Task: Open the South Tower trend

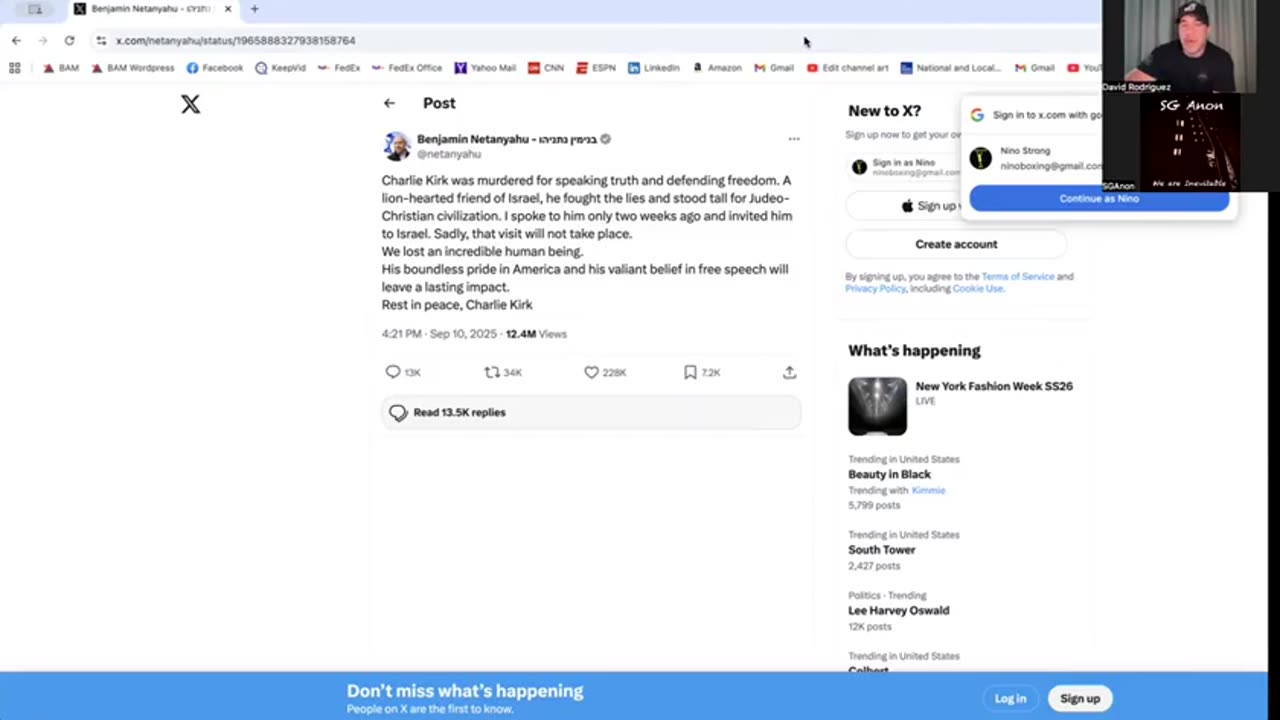Action: coord(882,550)
